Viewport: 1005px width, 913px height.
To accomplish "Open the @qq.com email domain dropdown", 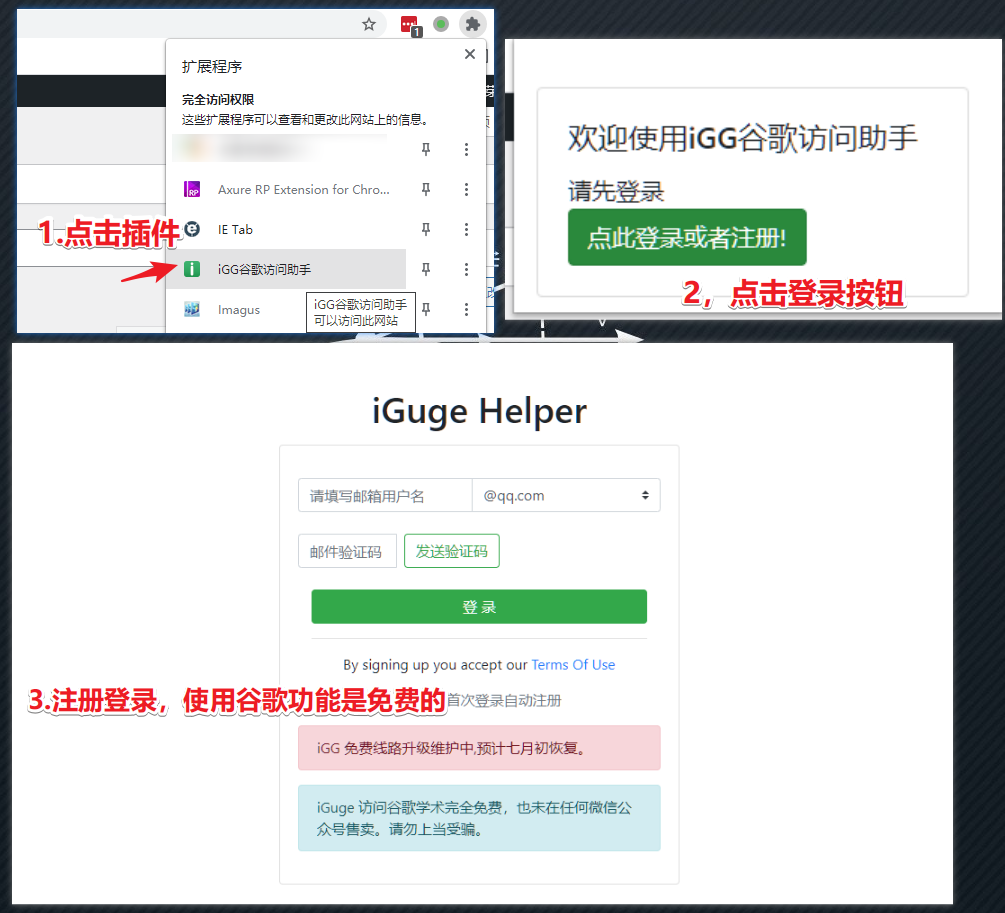I will [566, 496].
